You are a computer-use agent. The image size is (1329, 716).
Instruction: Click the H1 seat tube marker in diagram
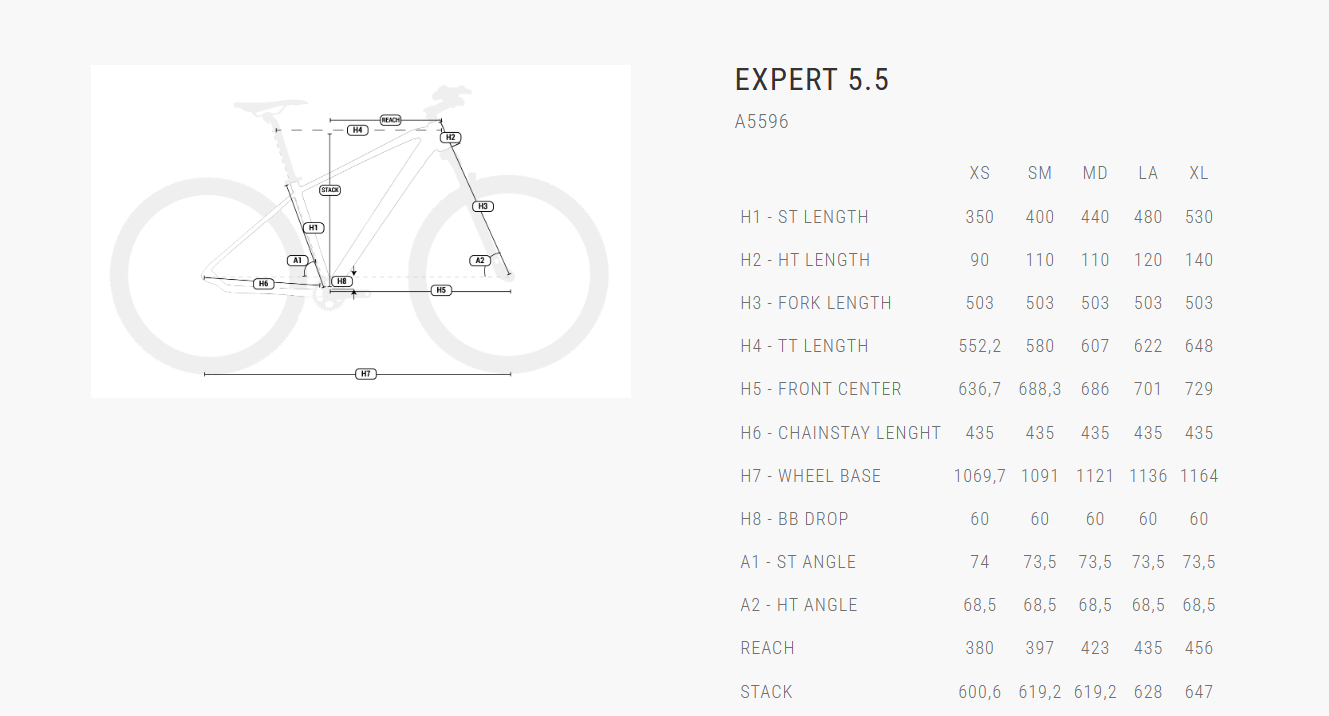point(313,228)
